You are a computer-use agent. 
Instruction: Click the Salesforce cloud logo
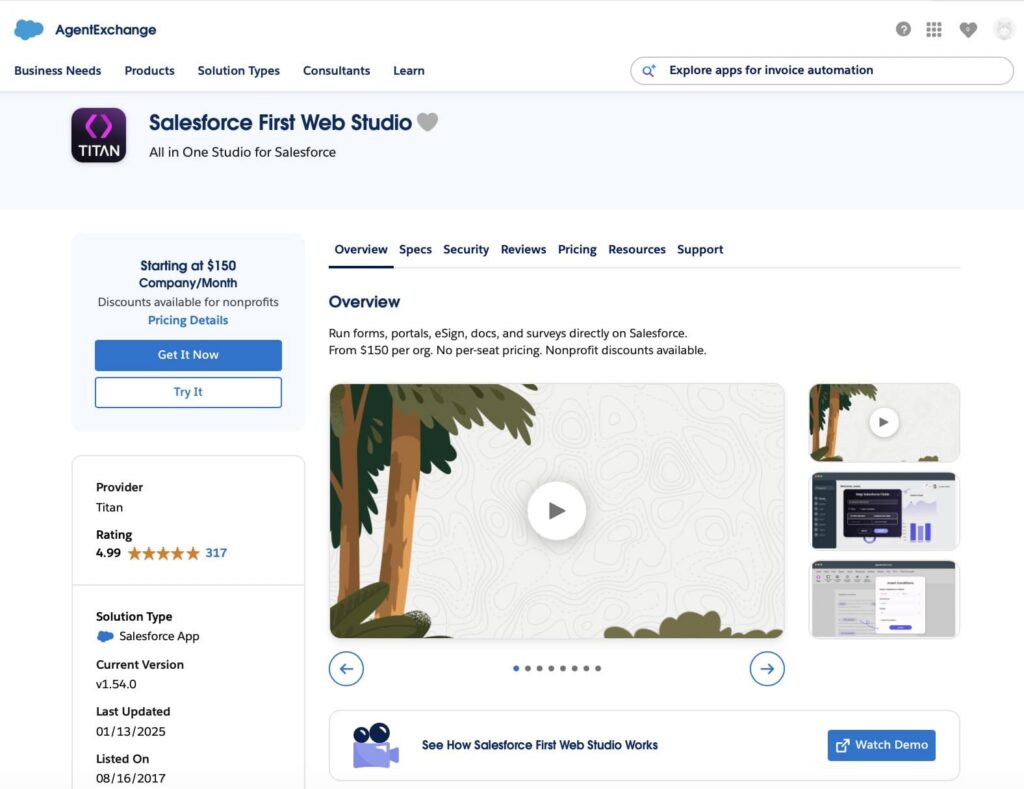(29, 29)
